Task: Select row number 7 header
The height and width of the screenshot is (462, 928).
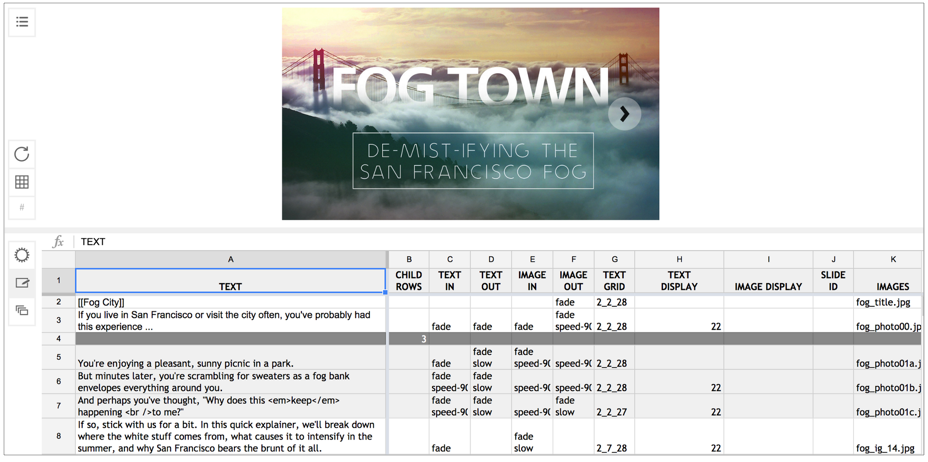Action: coord(59,406)
